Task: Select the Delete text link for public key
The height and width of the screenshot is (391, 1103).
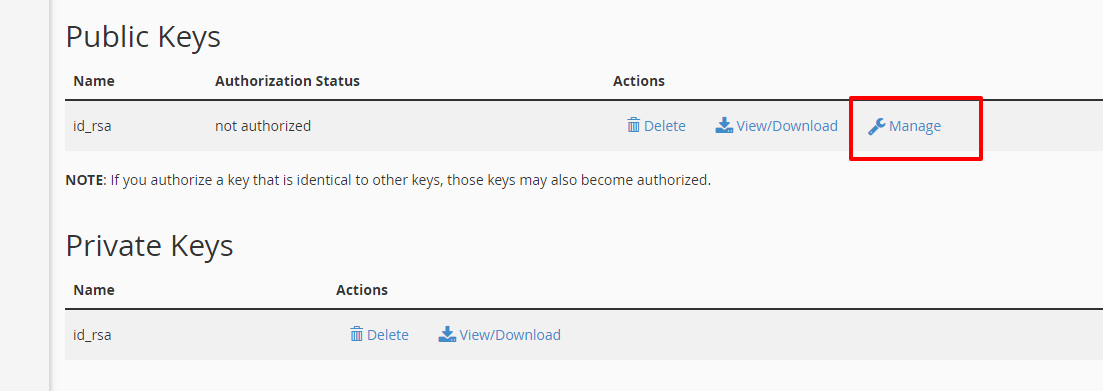Action: click(x=665, y=126)
